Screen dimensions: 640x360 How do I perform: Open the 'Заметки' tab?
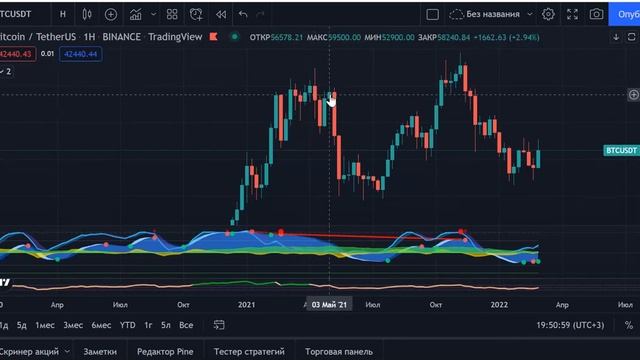click(x=100, y=351)
